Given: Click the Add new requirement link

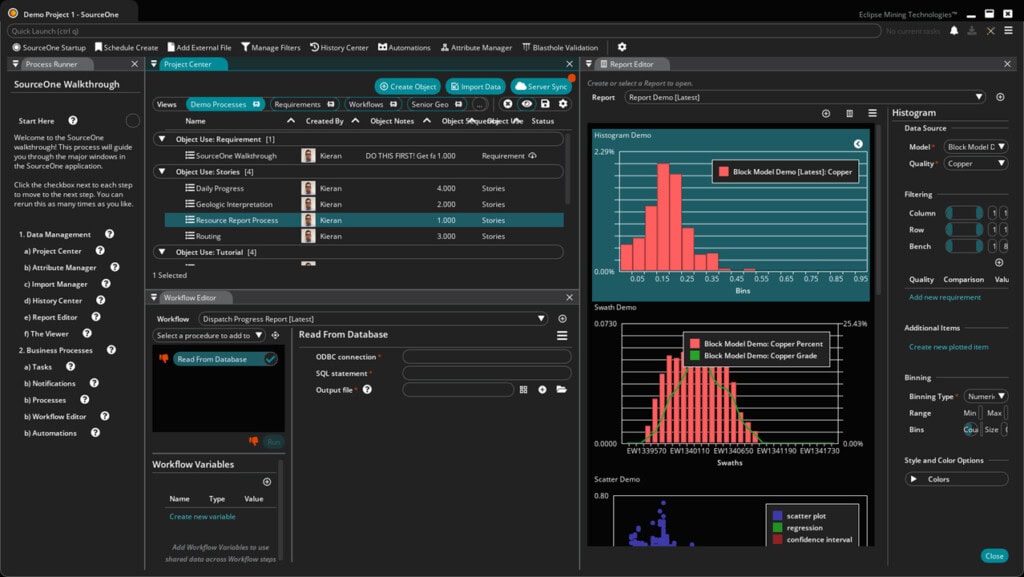Looking at the screenshot, I should coord(945,297).
